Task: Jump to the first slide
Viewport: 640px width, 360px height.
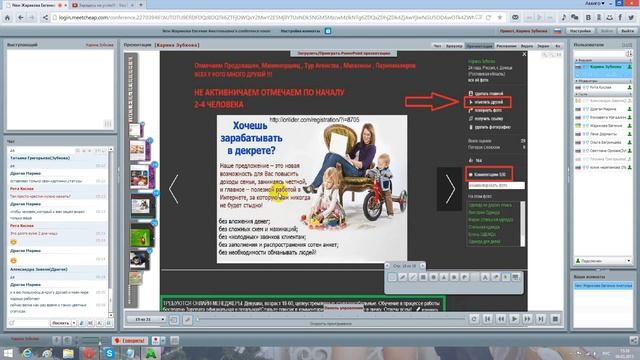Action: pos(487,319)
